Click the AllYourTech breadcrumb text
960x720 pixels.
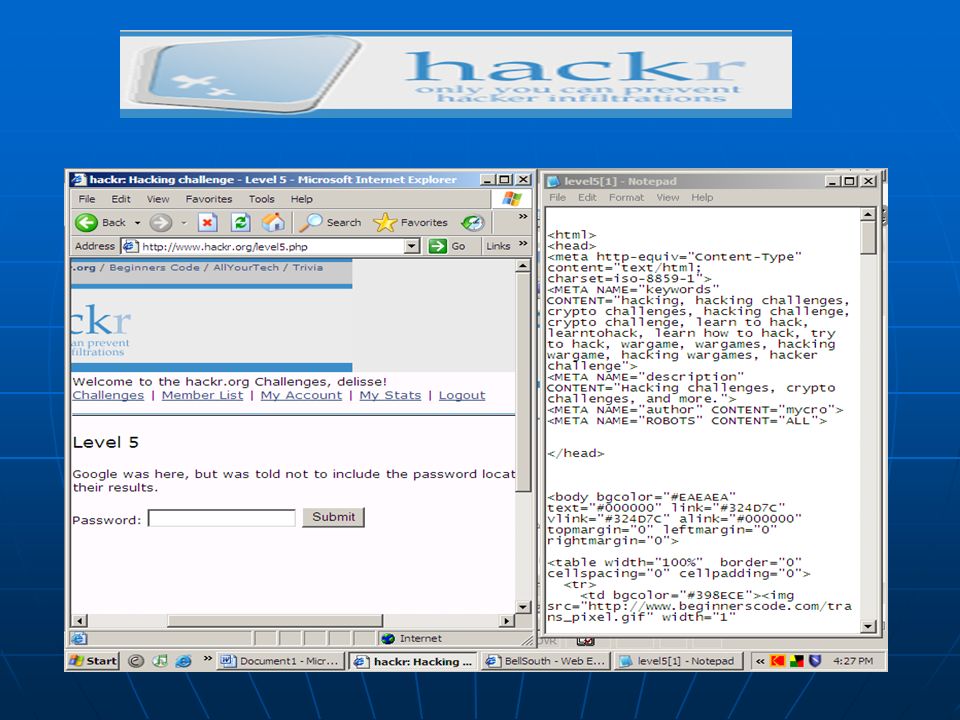pyautogui.click(x=246, y=268)
